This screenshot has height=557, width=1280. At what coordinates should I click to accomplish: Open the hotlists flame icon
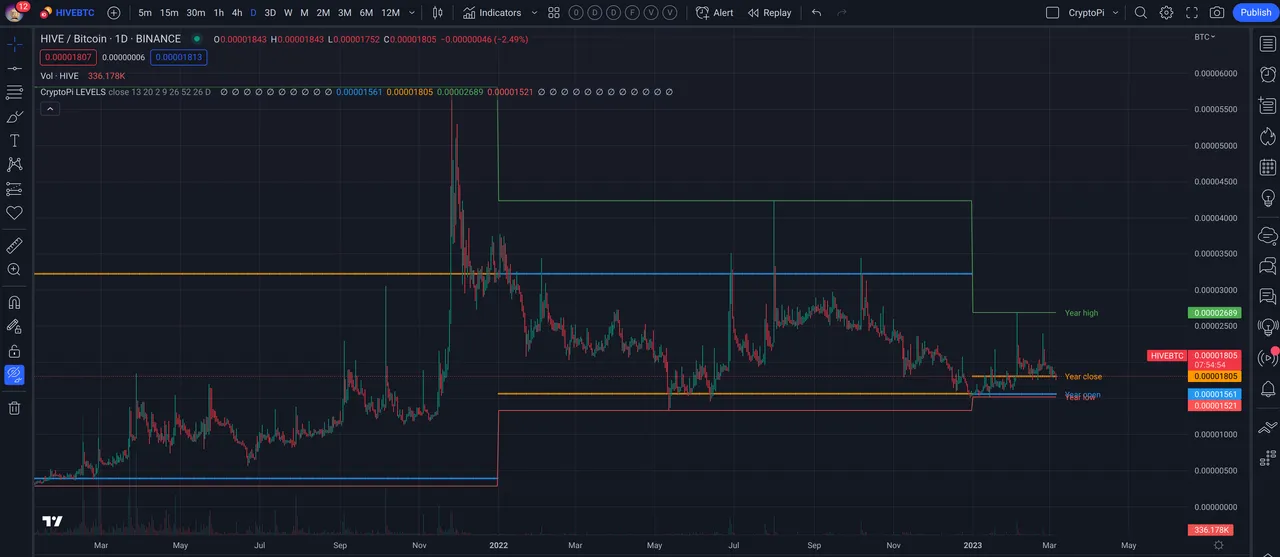point(1267,136)
